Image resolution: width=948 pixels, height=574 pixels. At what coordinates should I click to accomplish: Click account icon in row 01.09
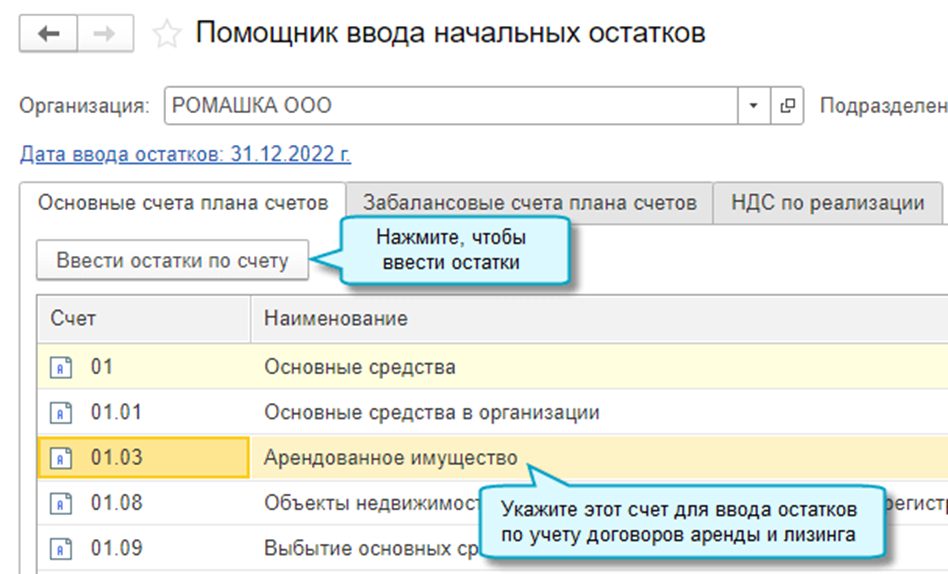tap(61, 549)
